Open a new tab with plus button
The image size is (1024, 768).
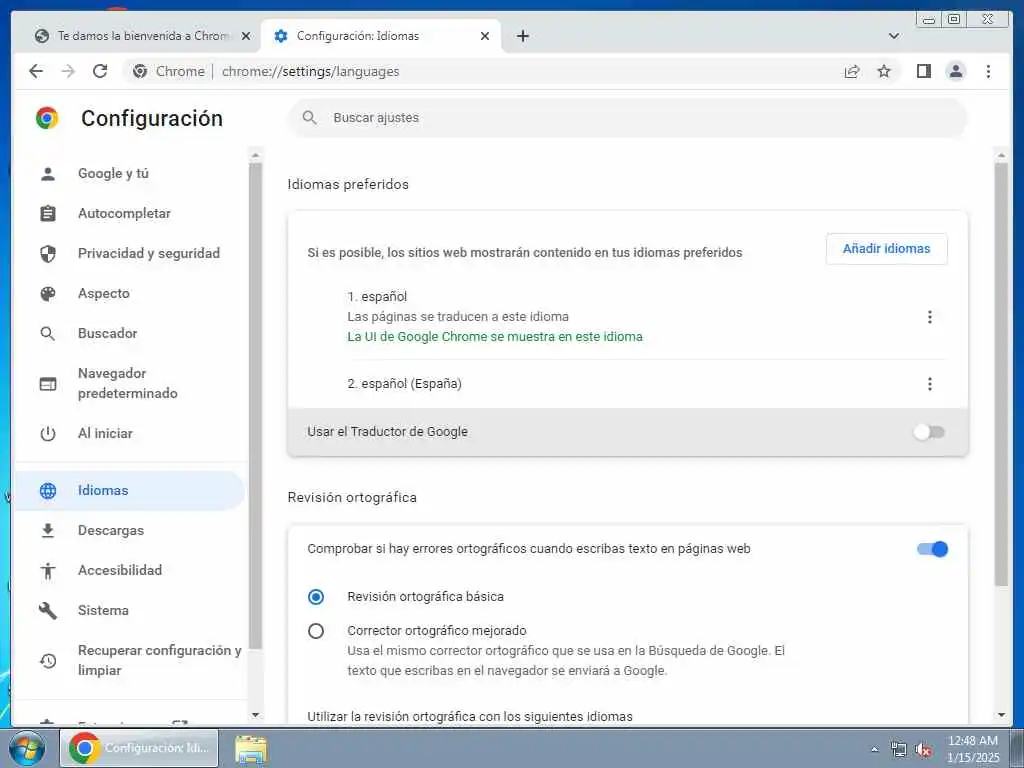pos(522,36)
